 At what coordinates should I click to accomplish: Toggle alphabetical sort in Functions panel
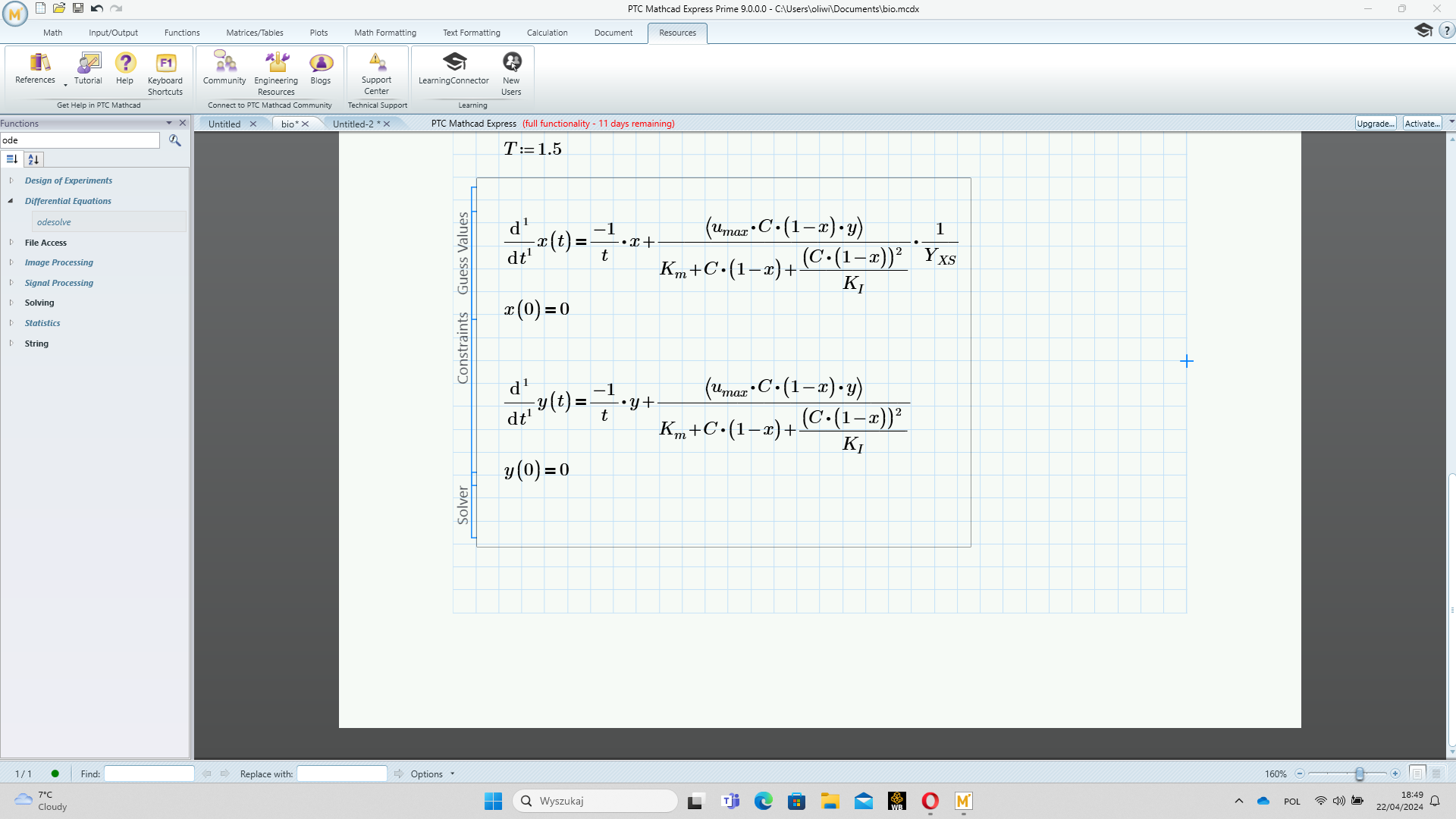pyautogui.click(x=33, y=159)
